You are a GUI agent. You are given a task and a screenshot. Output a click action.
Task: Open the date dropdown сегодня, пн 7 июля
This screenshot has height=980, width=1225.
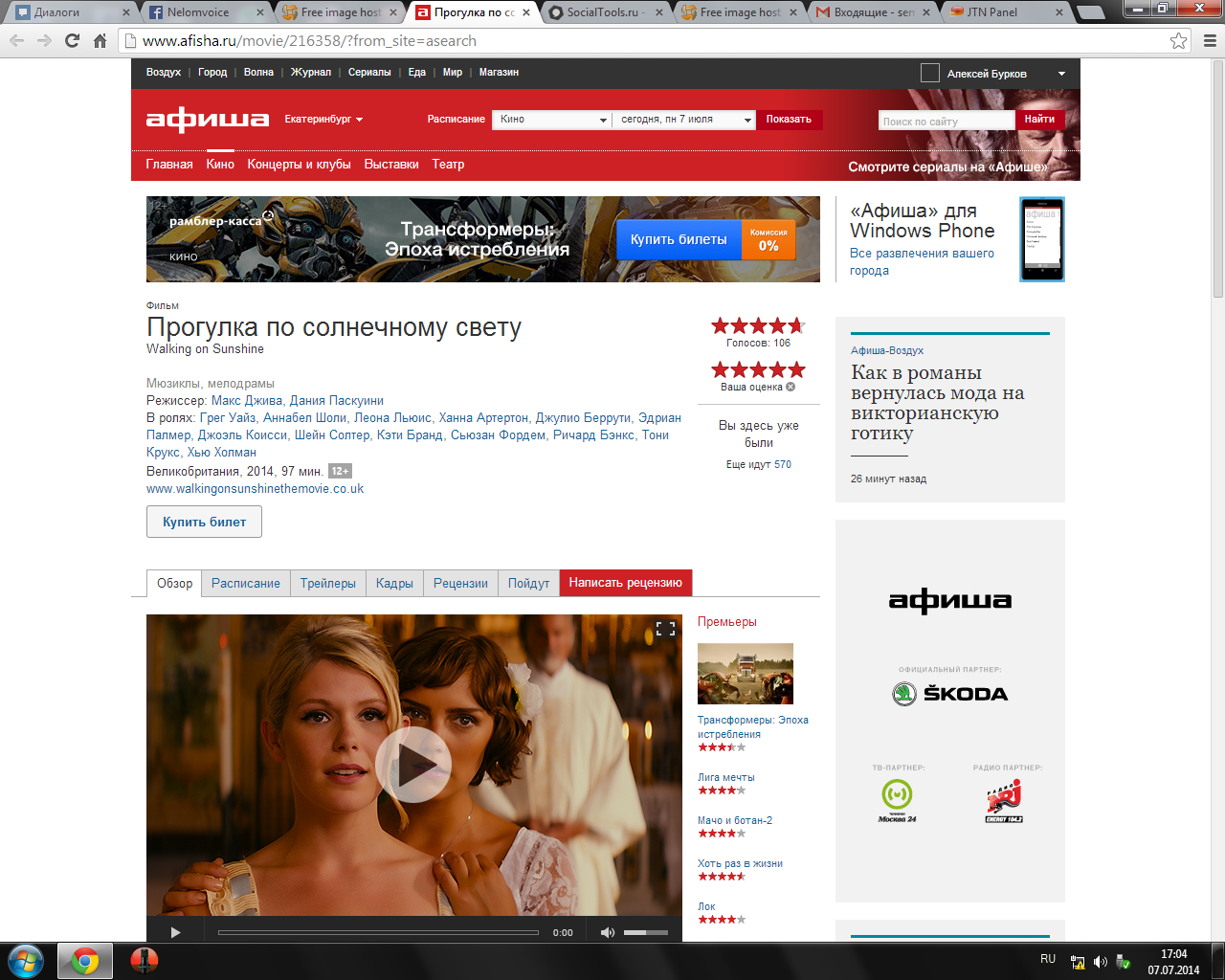click(x=685, y=120)
